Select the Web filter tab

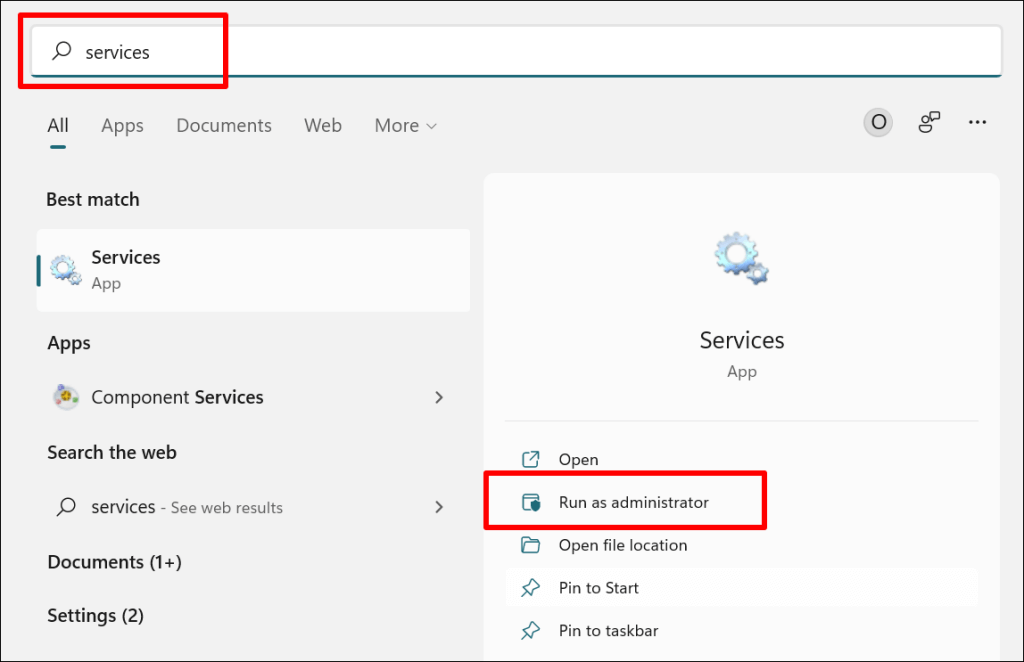pos(323,125)
